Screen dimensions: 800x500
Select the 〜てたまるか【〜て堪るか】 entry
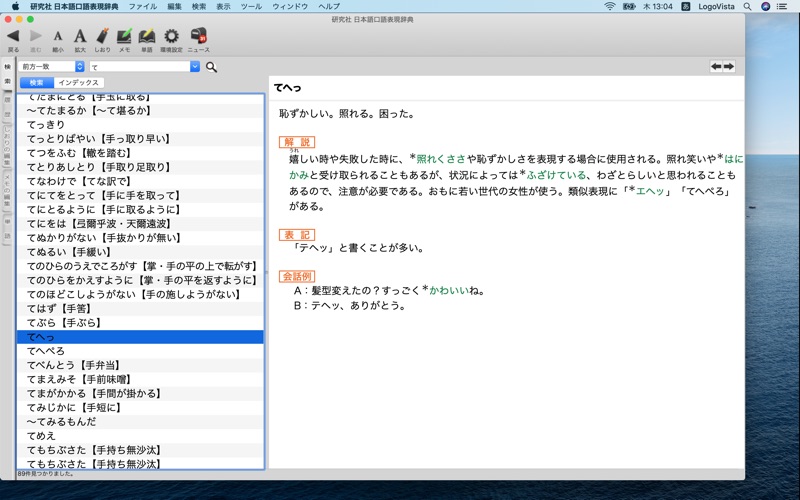coord(140,110)
